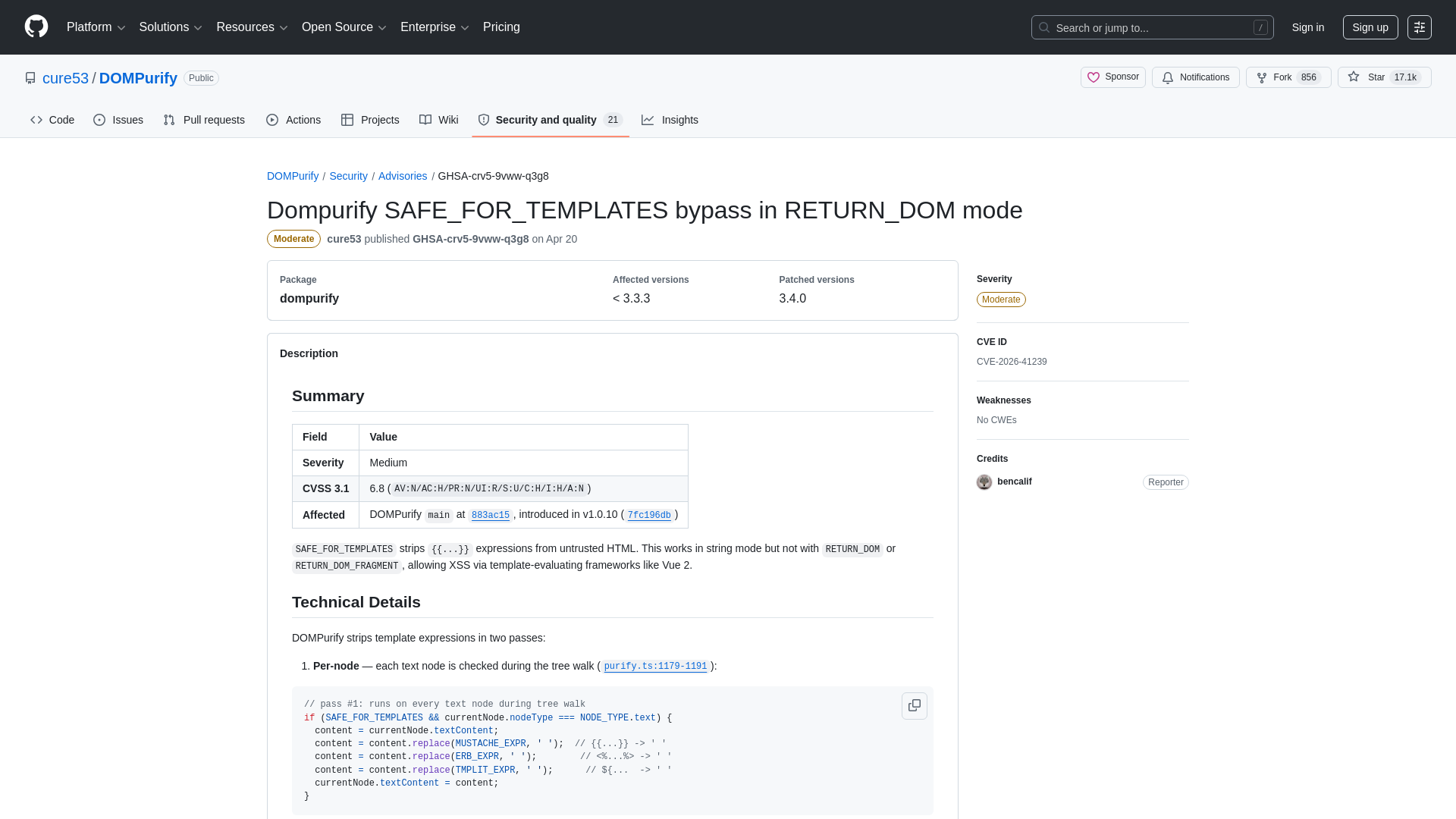The image size is (1456, 819).
Task: Click the Technical Details heading
Action: 356,602
